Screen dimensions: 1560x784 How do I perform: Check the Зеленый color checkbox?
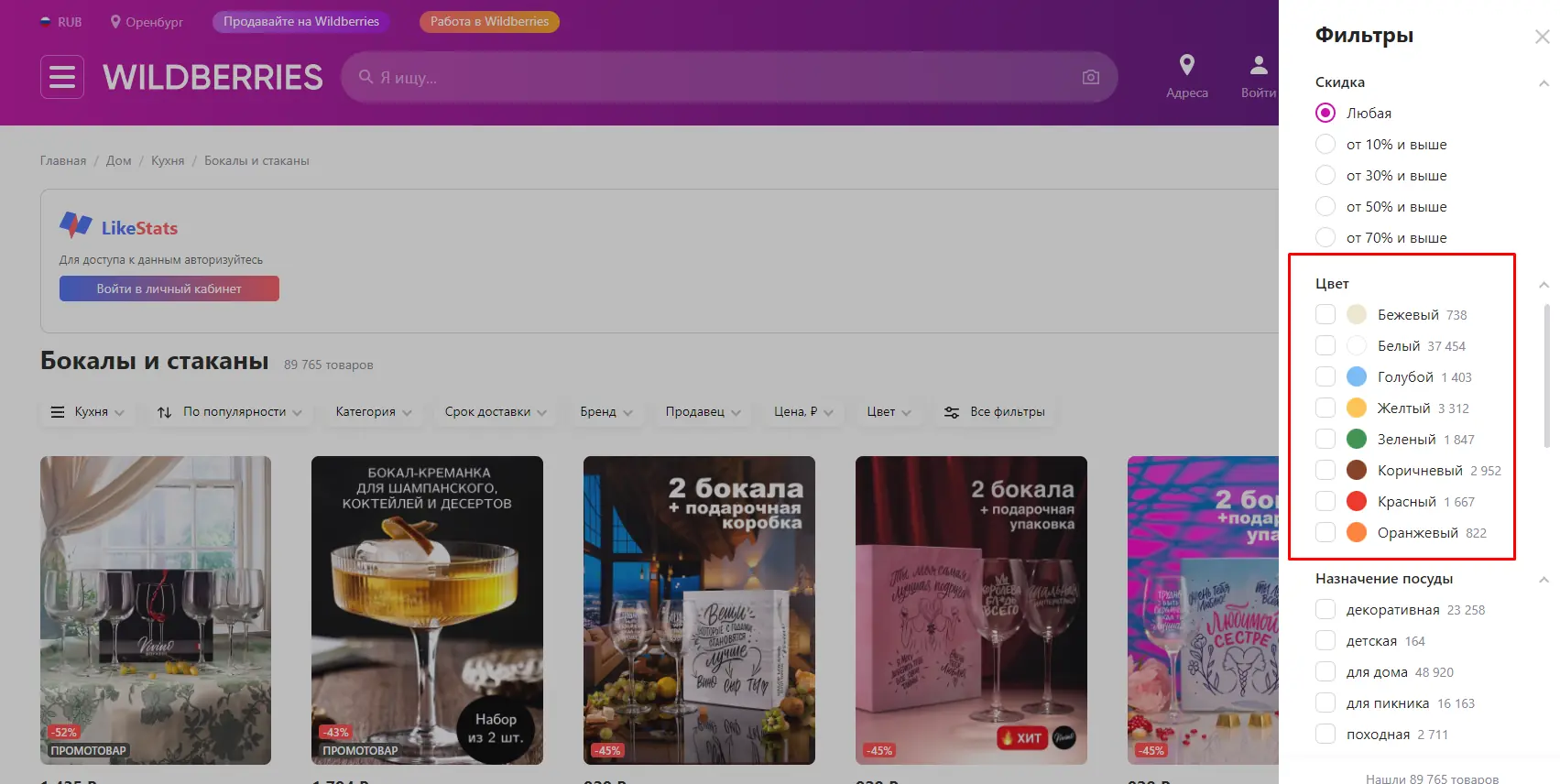click(x=1325, y=439)
